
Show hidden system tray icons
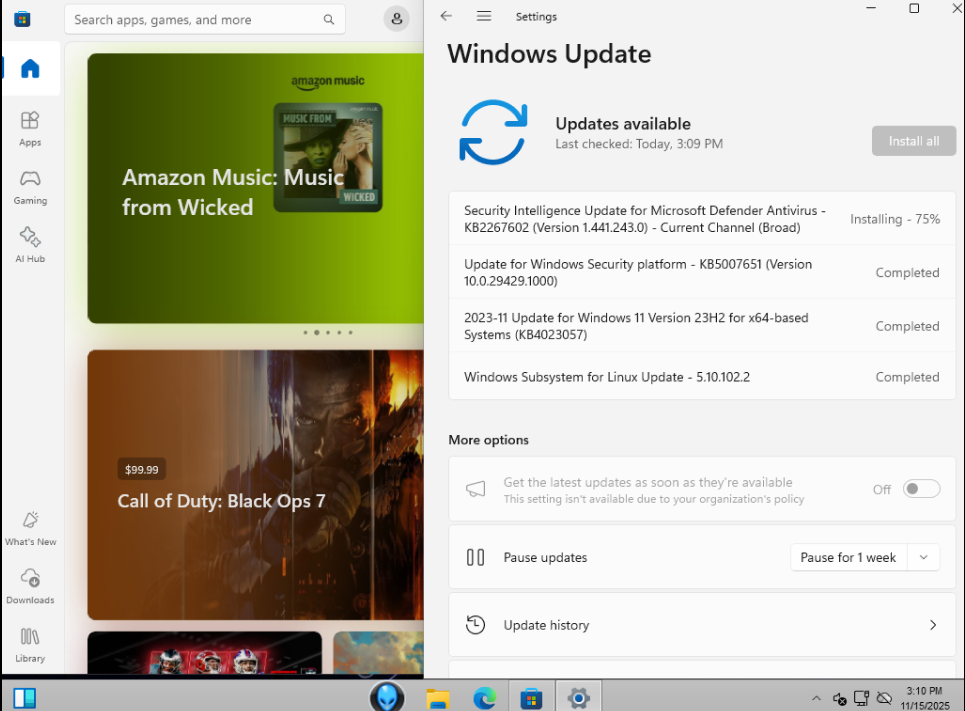click(816, 698)
